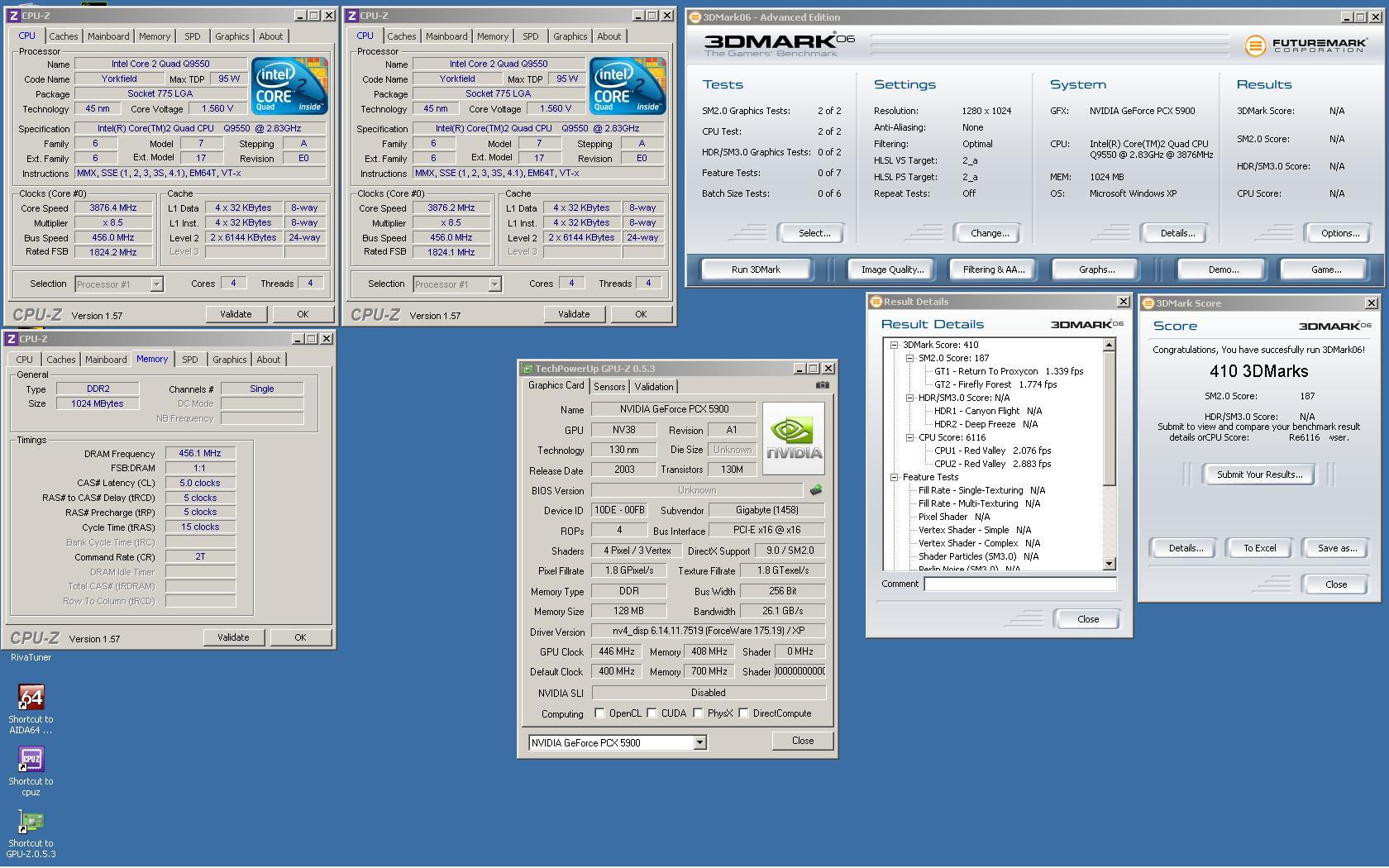
Task: Select HDR1 - Canyon Flight row
Action: click(x=988, y=411)
